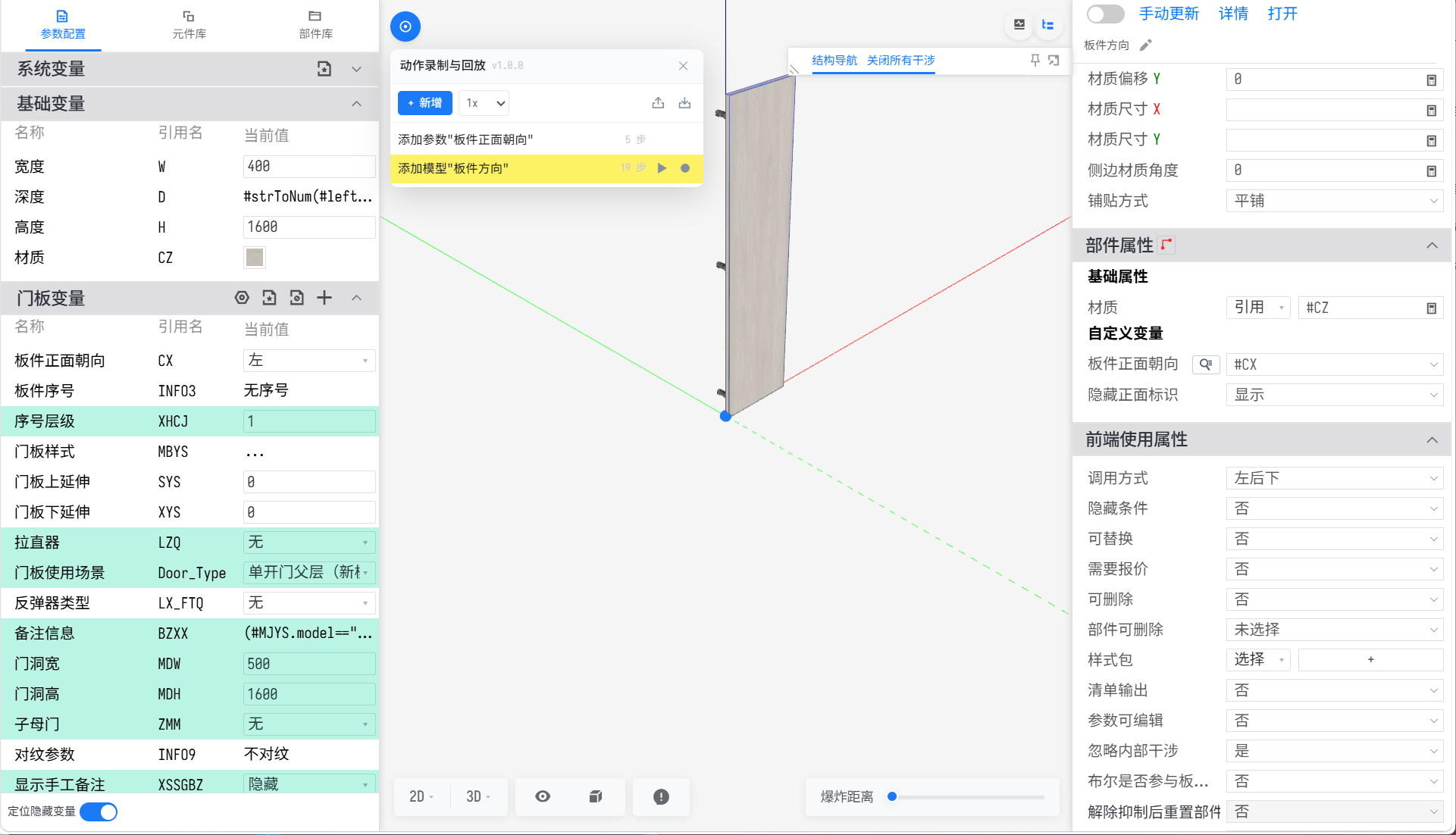Click the formula icon of 材质偏移 Y field
This screenshot has width=1456, height=835.
[x=1431, y=80]
